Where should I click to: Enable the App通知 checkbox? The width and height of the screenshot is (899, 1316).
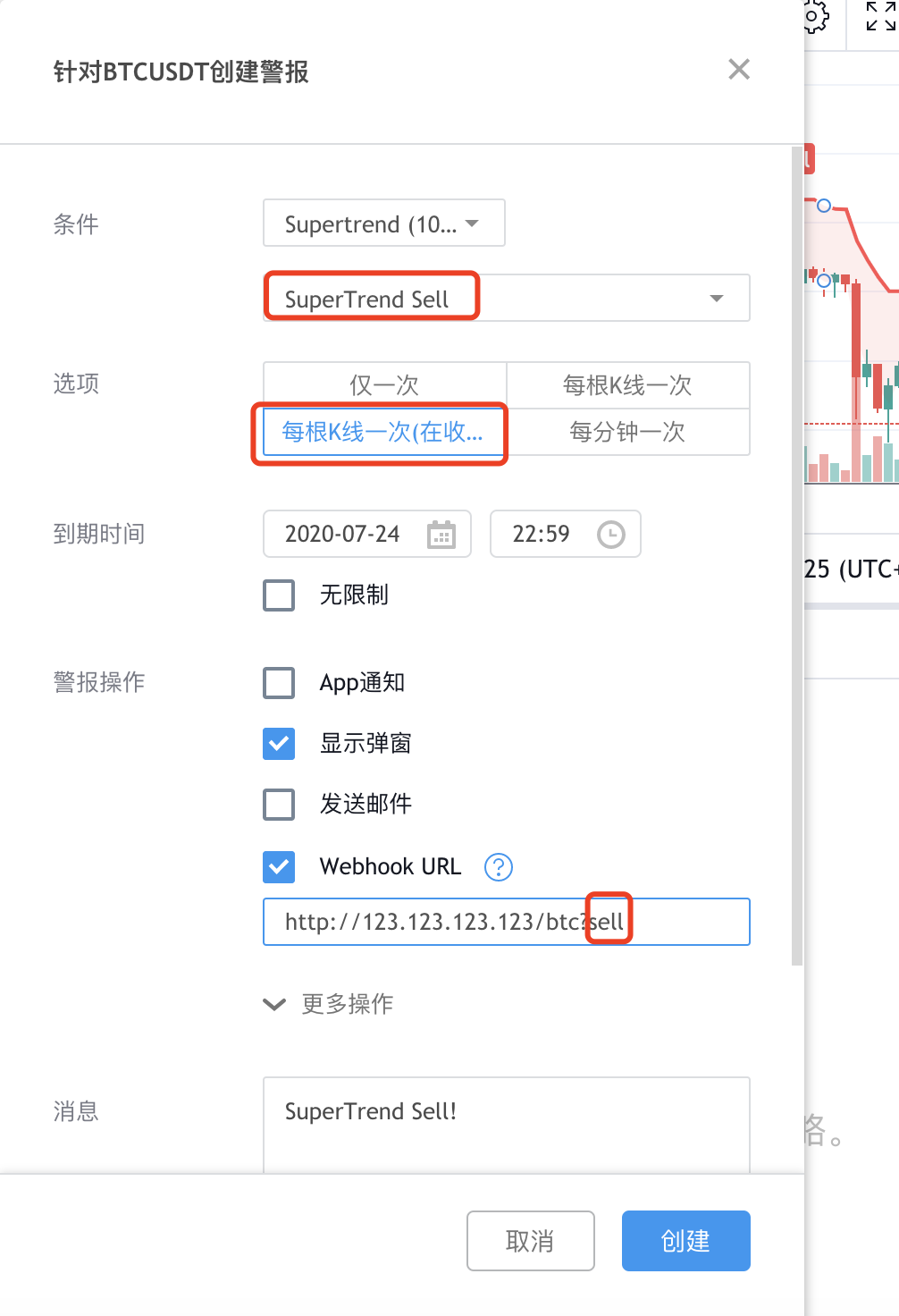pos(279,683)
